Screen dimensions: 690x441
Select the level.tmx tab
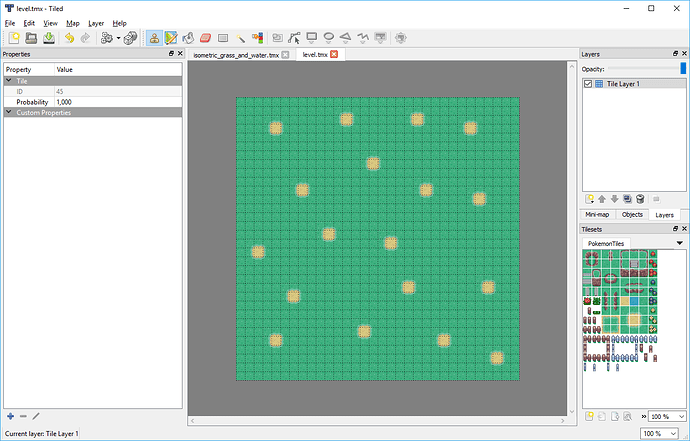(315, 55)
